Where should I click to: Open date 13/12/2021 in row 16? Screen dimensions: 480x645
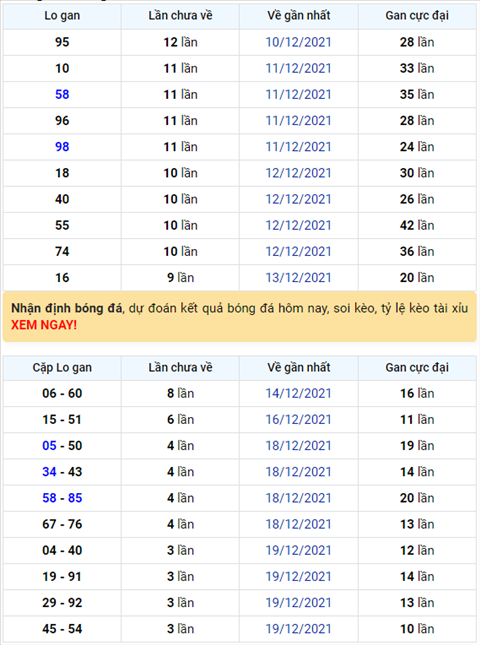(298, 278)
